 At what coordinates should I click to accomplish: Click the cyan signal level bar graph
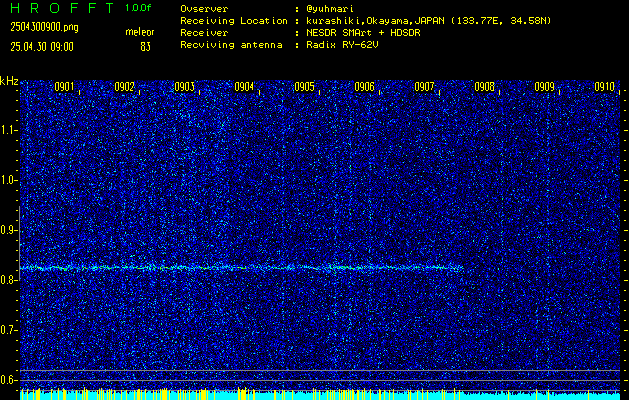320,394
